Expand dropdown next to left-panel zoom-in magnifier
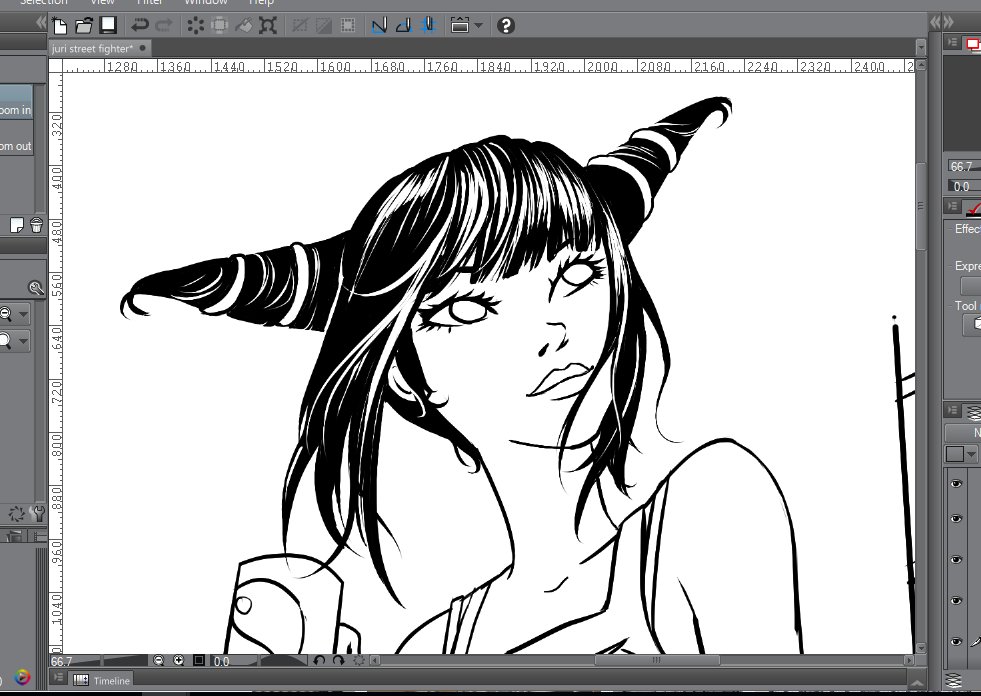This screenshot has width=981, height=696. [x=23, y=341]
